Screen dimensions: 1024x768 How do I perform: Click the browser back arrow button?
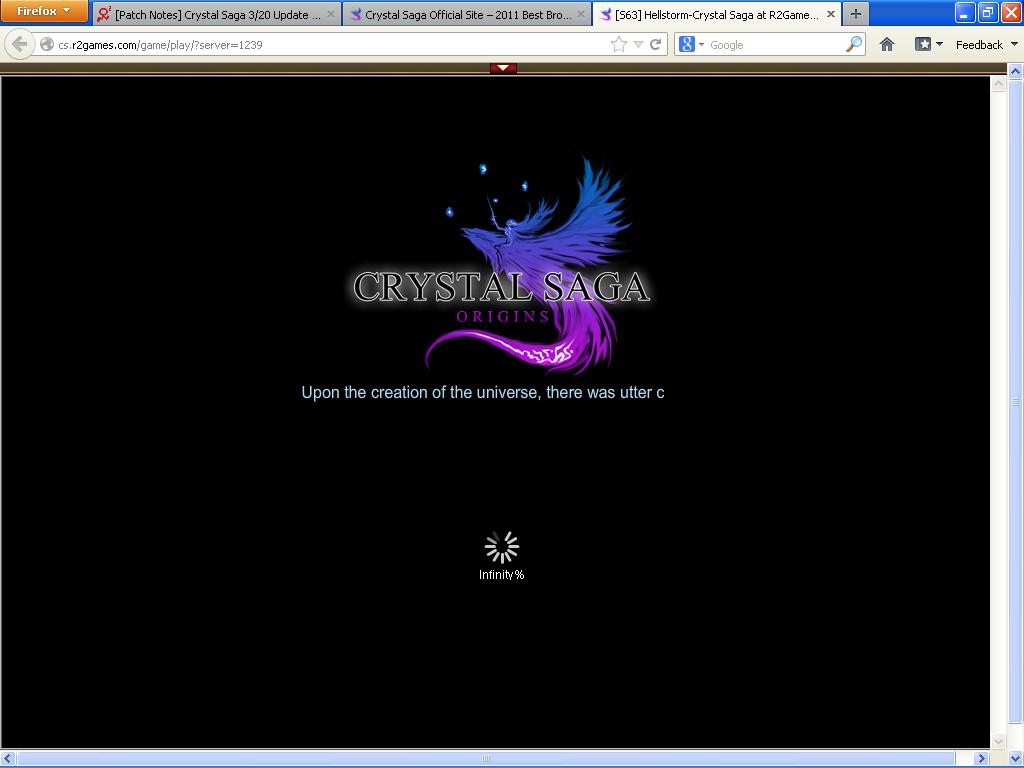[19, 44]
